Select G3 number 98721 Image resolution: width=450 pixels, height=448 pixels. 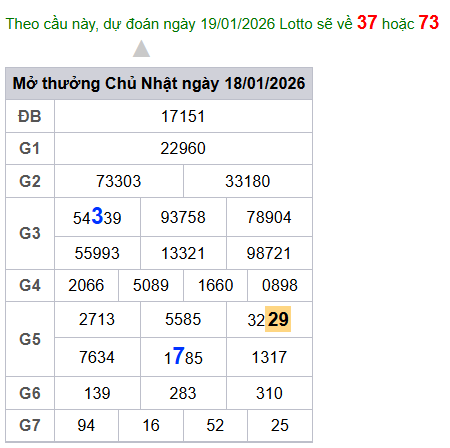(269, 253)
